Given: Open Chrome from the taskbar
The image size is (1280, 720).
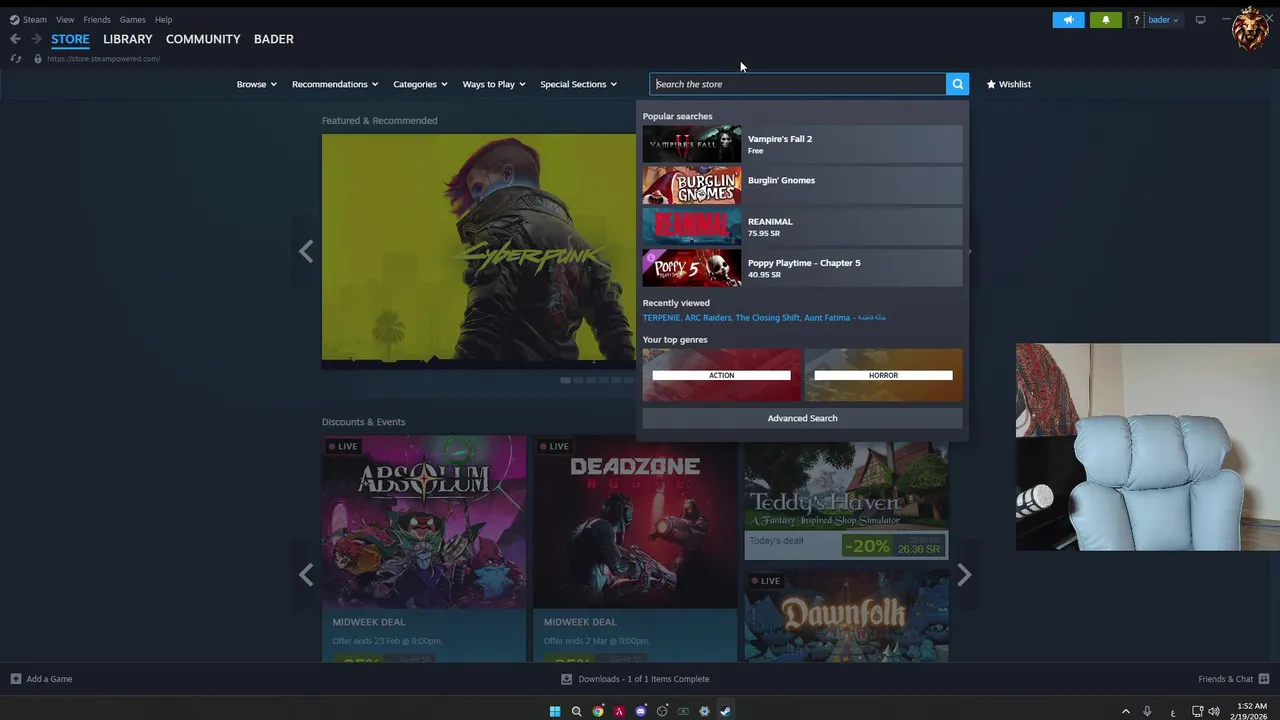Looking at the screenshot, I should tap(598, 712).
